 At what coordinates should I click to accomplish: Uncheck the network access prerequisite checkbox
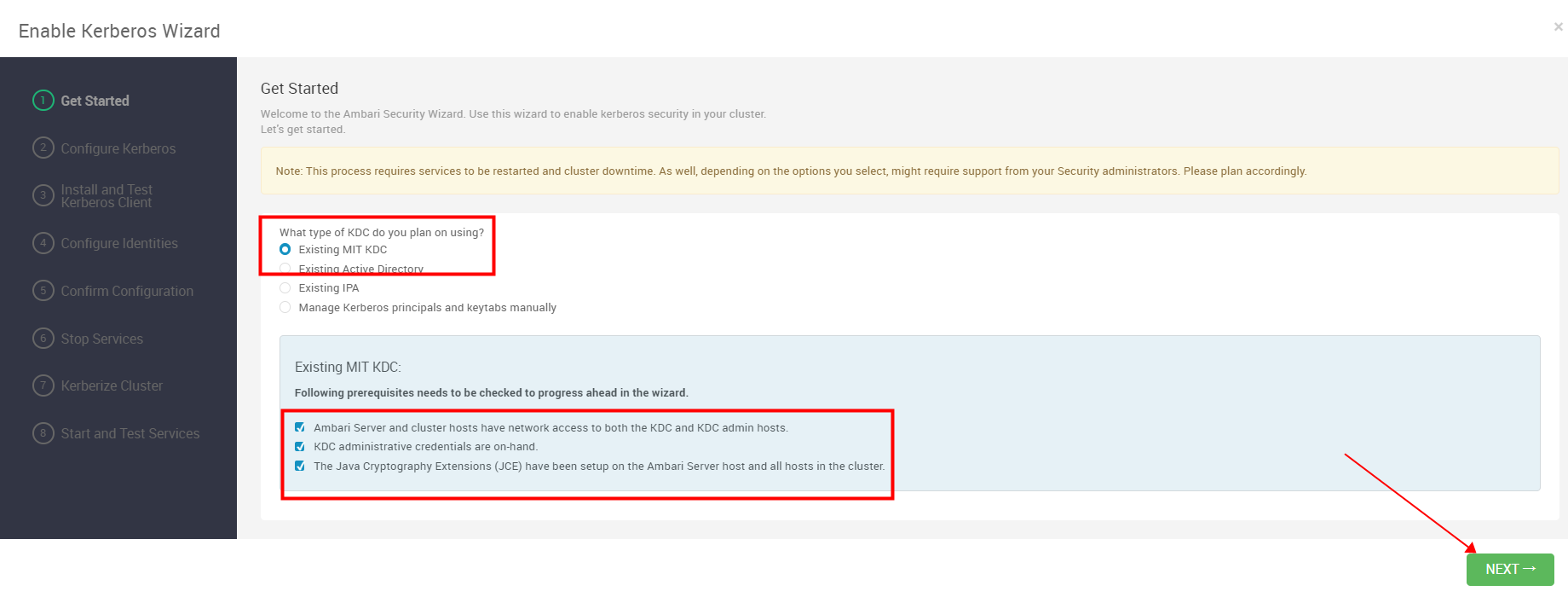(300, 427)
